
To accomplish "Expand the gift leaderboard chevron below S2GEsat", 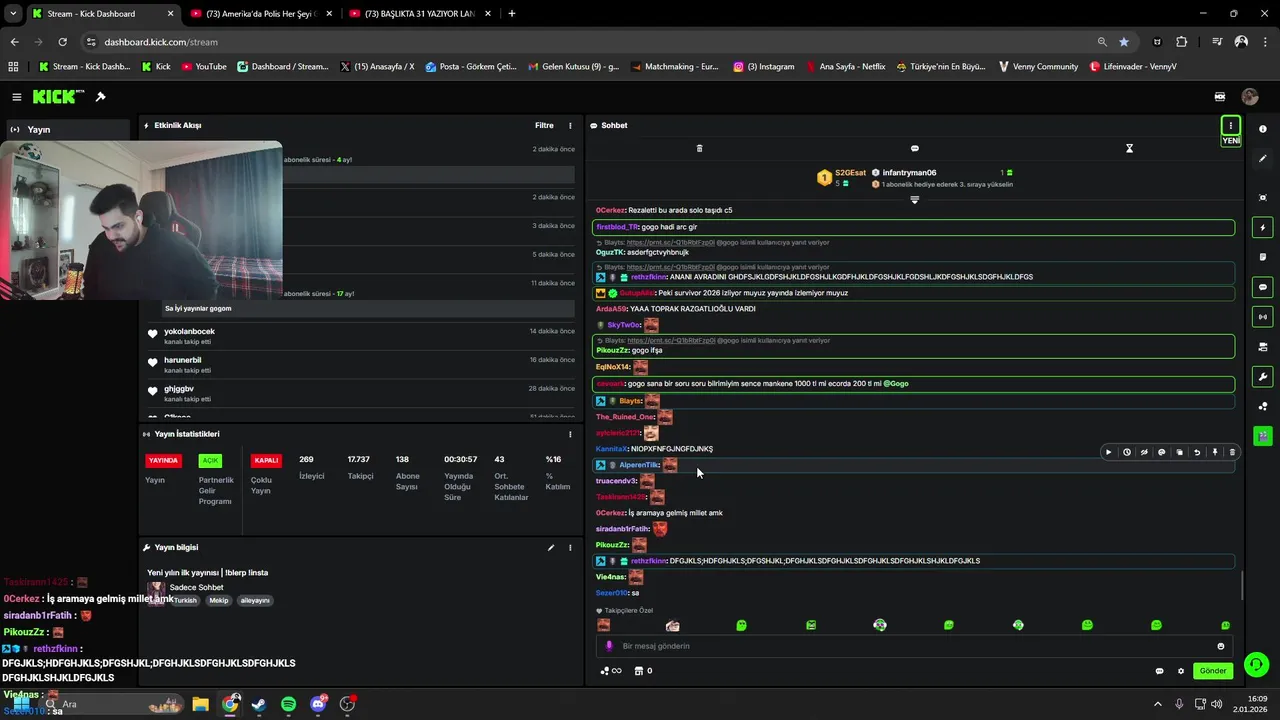I will click(914, 200).
